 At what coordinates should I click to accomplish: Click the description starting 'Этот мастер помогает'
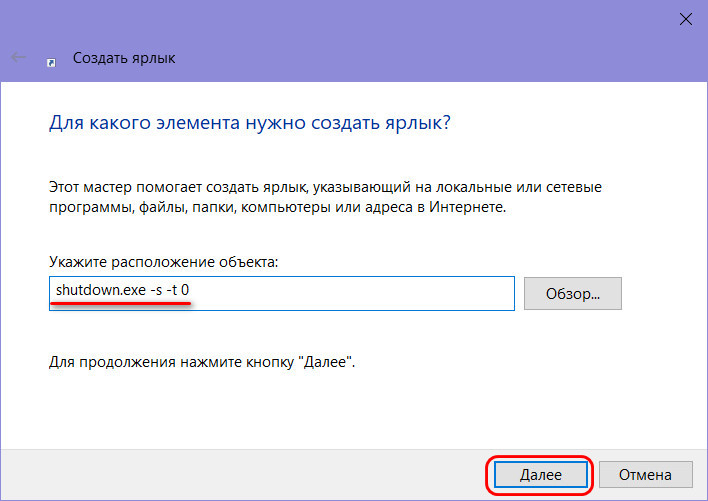tap(325, 197)
